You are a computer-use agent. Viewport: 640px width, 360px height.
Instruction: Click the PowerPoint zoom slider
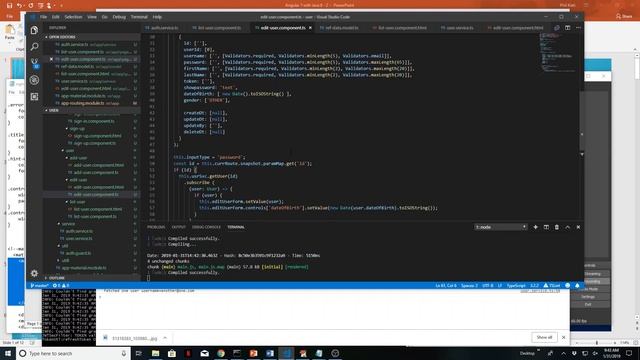597,343
